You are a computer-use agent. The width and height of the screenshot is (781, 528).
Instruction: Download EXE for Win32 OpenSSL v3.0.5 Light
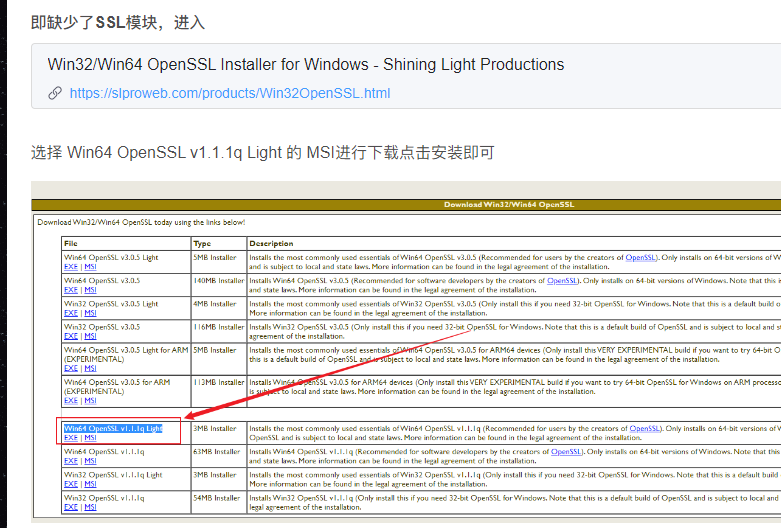point(71,313)
